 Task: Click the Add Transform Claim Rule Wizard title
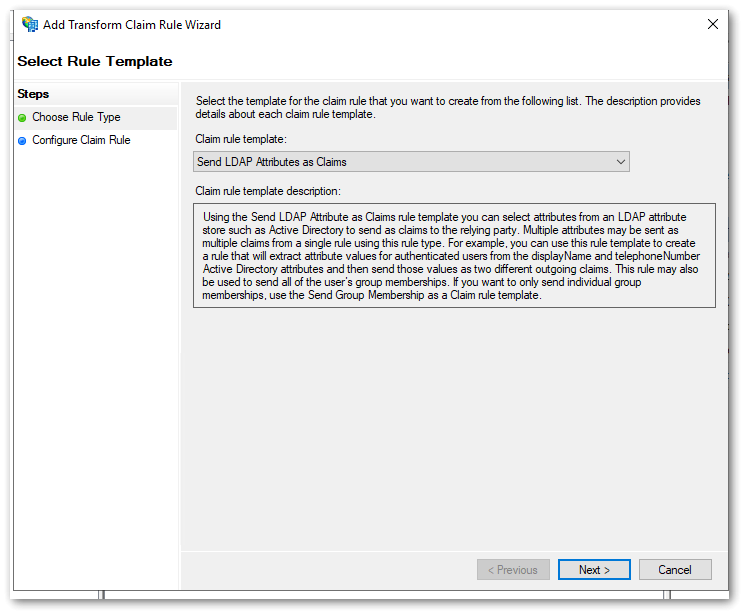tap(132, 24)
